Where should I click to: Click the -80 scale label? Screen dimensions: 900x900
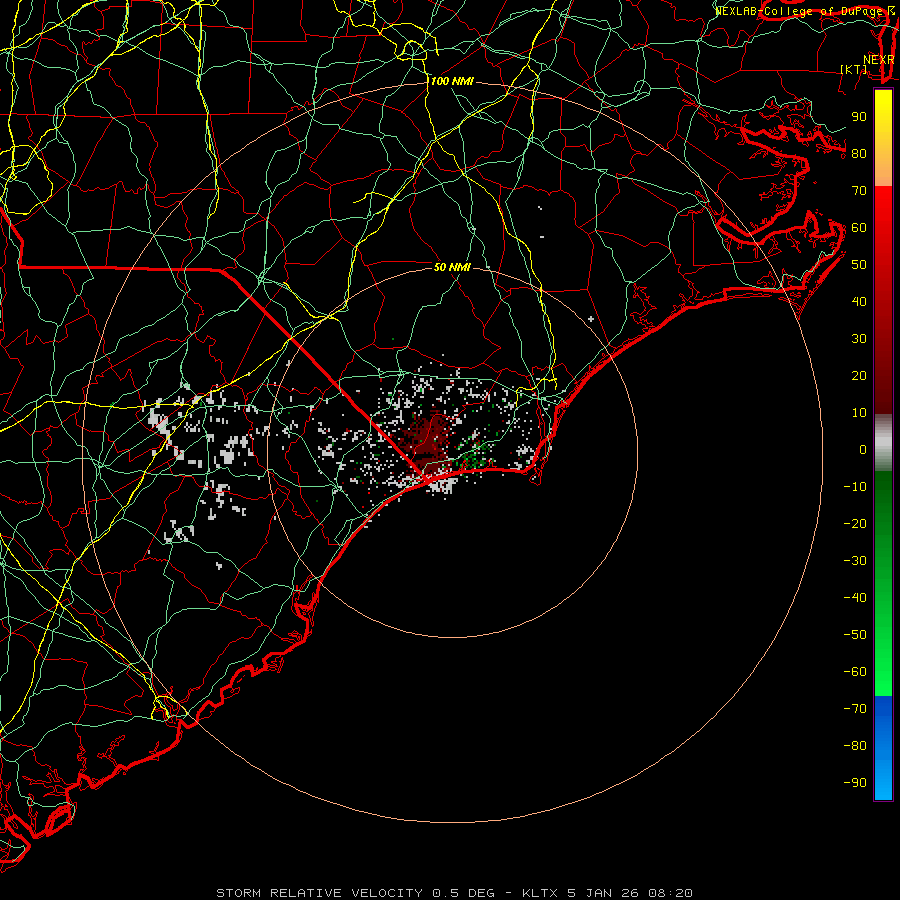tap(855, 746)
